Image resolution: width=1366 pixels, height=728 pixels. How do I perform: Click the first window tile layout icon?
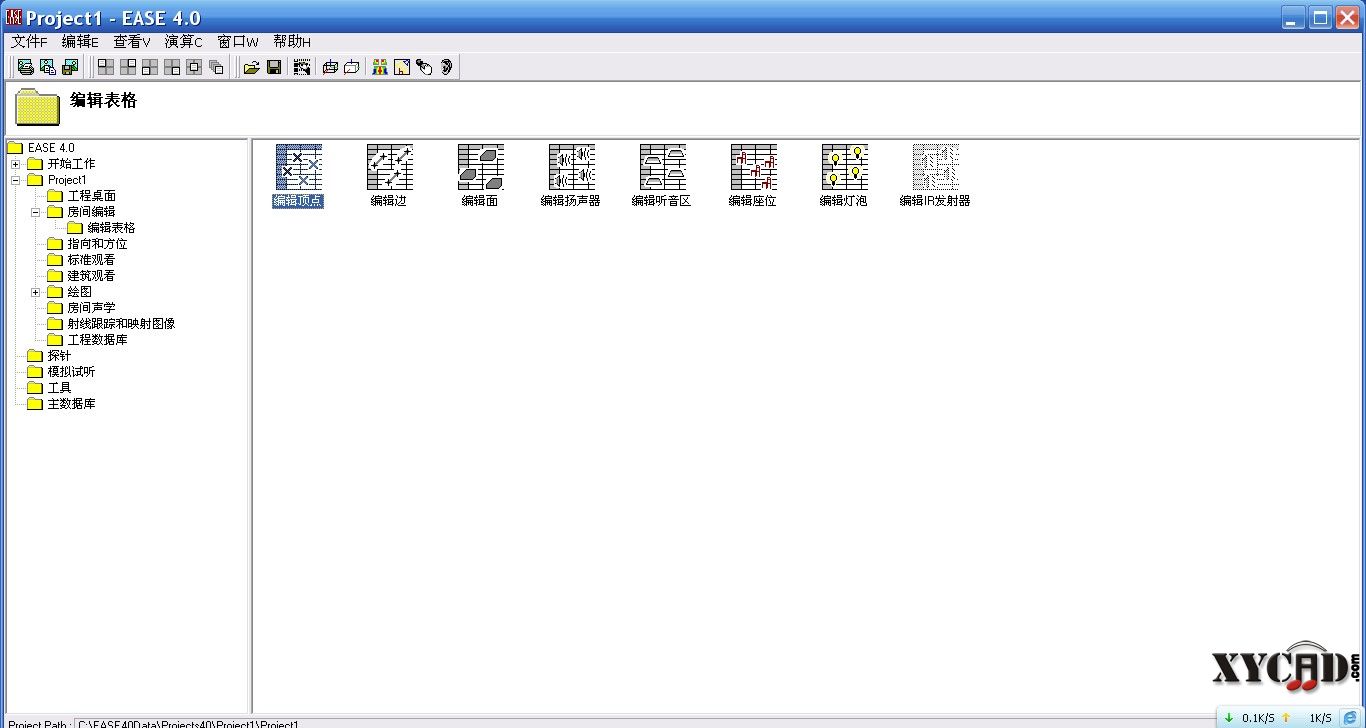[x=105, y=67]
